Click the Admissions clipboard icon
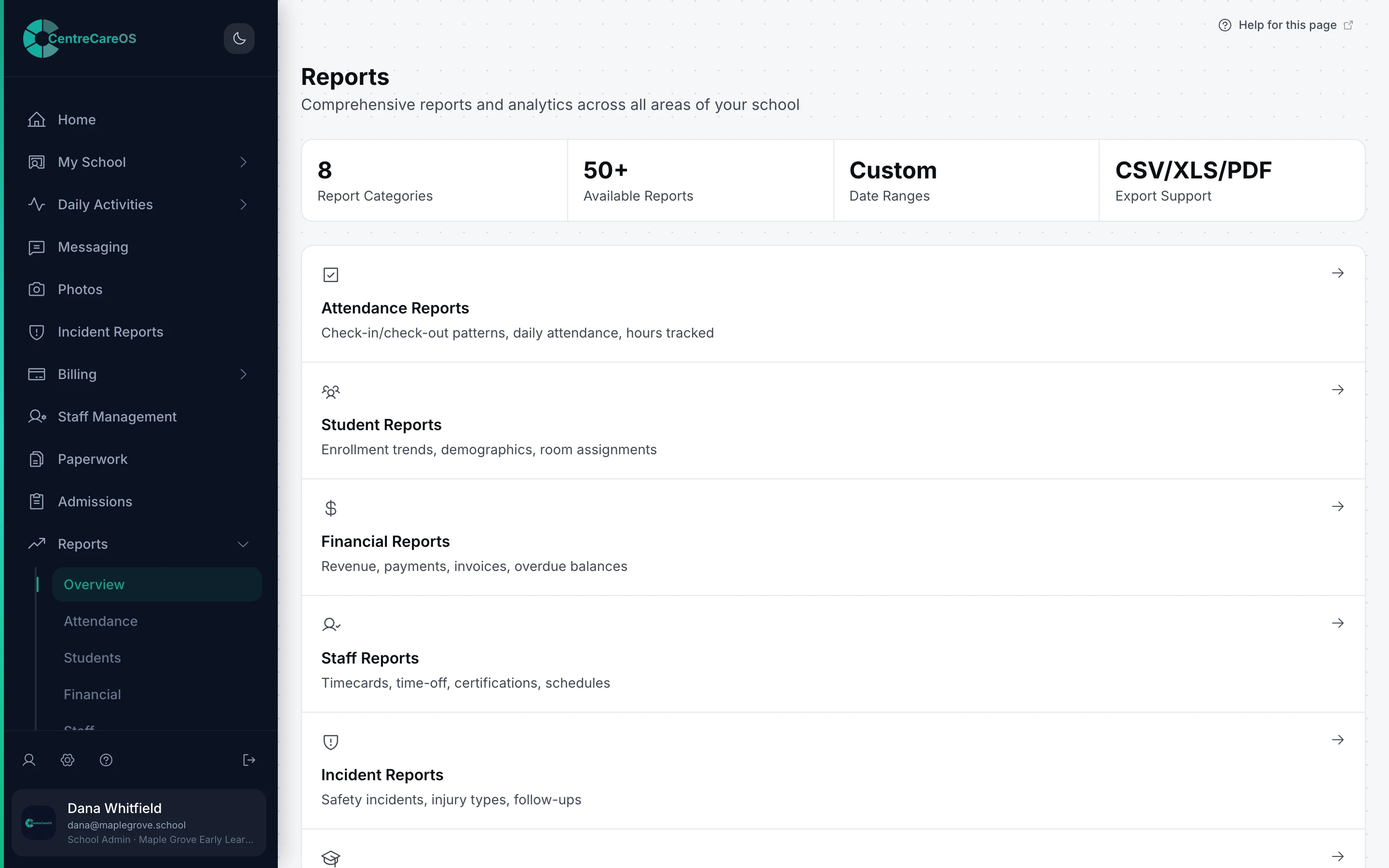 pyautogui.click(x=37, y=502)
